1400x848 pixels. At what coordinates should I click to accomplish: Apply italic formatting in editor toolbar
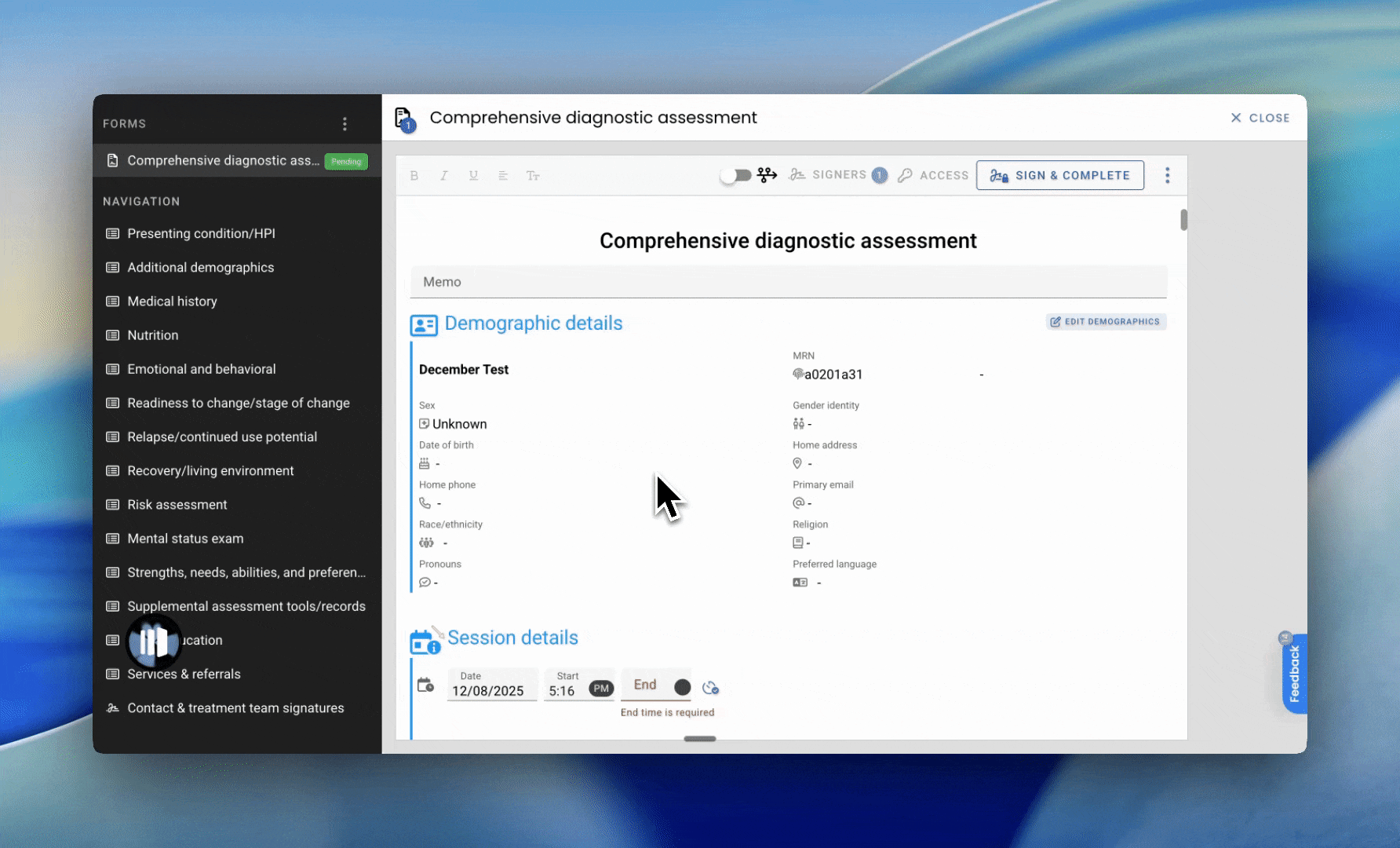point(444,176)
